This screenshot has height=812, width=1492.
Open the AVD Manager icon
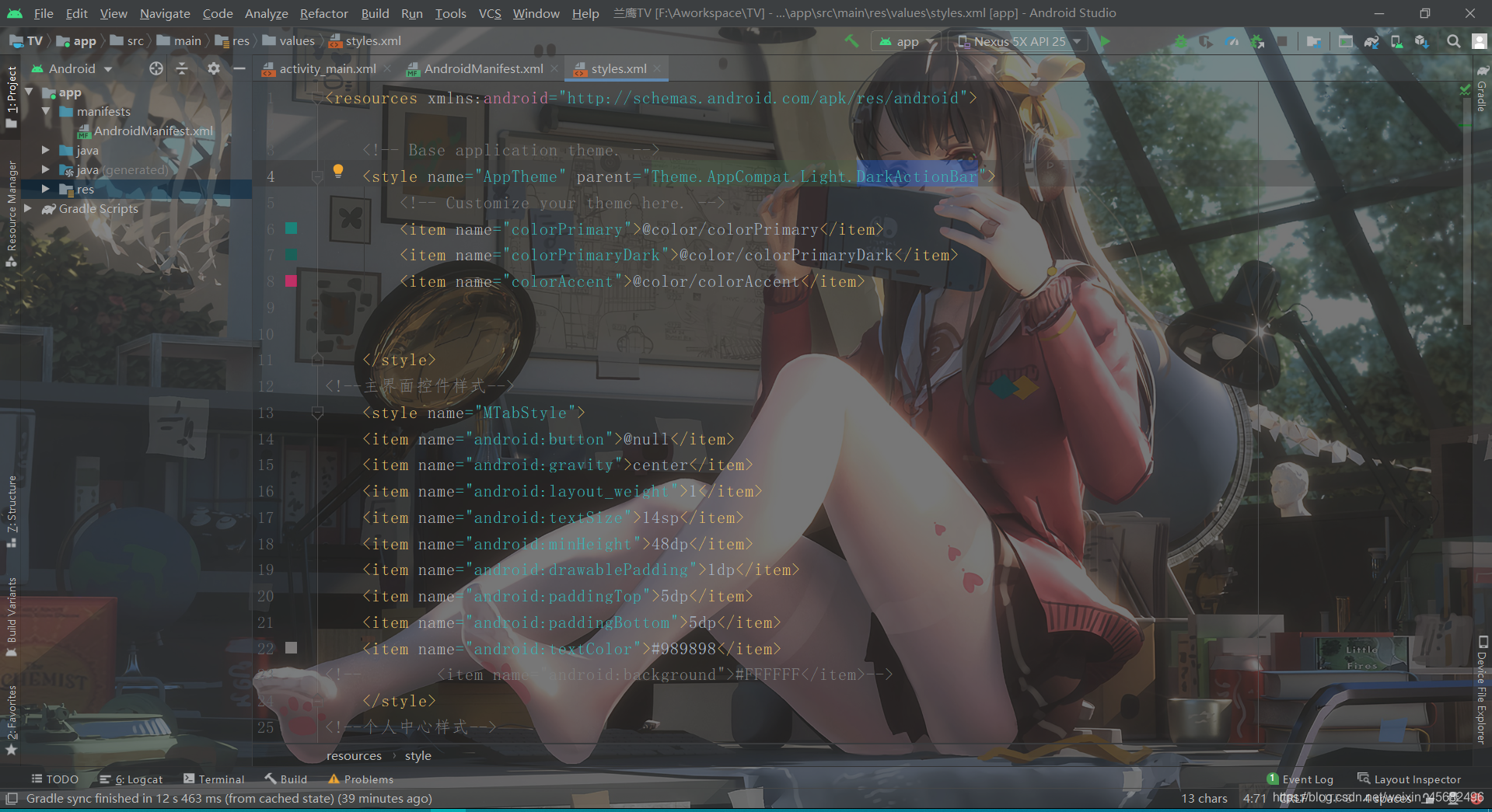[1397, 41]
